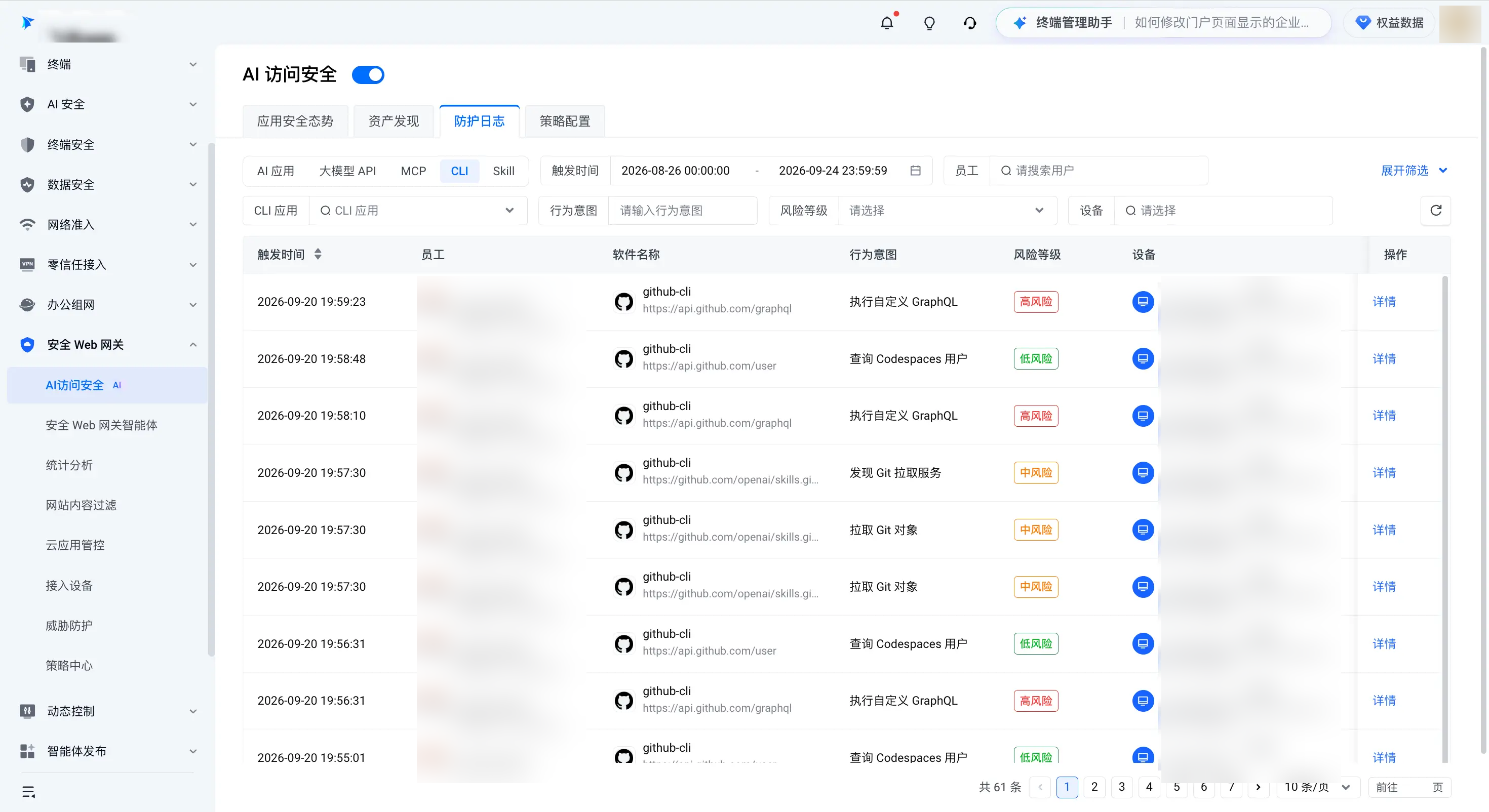
Task: Select the 大模型 API filter tab
Action: point(347,171)
